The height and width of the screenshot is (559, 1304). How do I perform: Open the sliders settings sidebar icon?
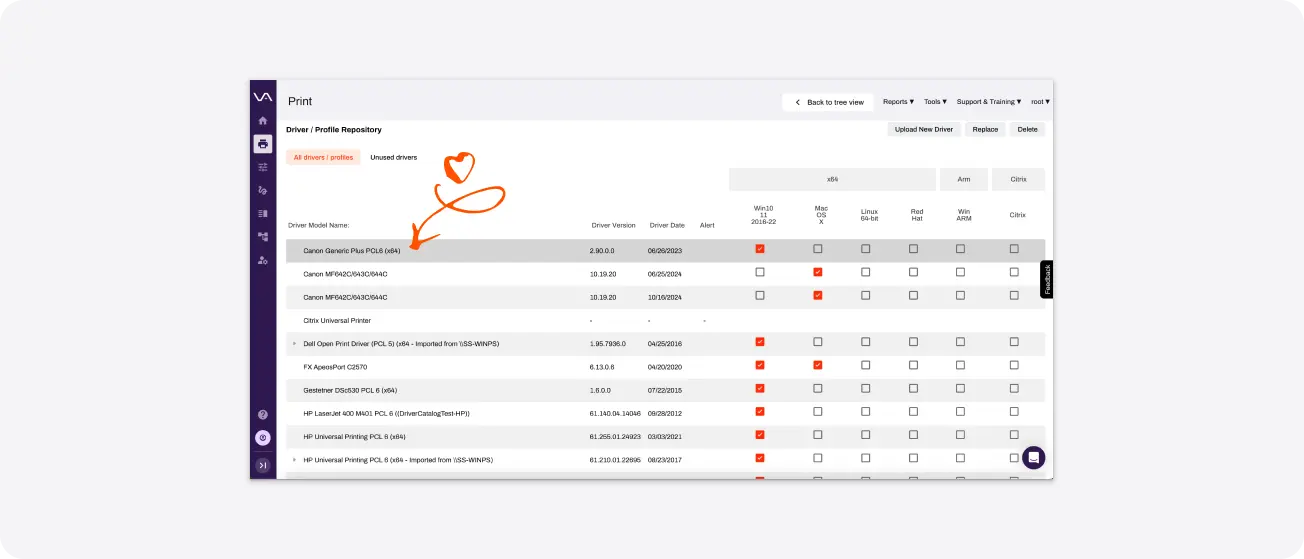pyautogui.click(x=263, y=167)
